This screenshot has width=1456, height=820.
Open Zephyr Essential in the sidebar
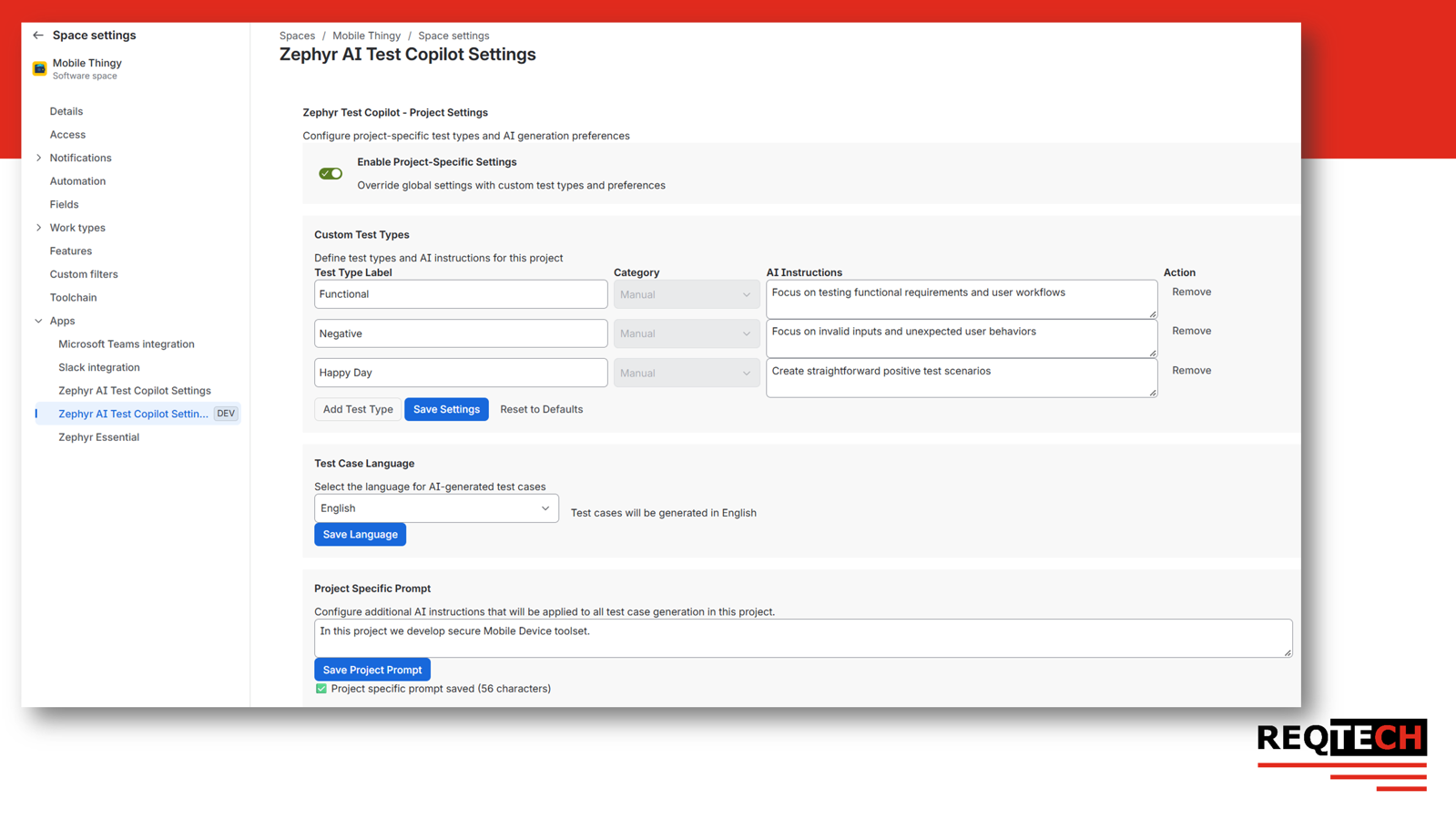tap(99, 437)
